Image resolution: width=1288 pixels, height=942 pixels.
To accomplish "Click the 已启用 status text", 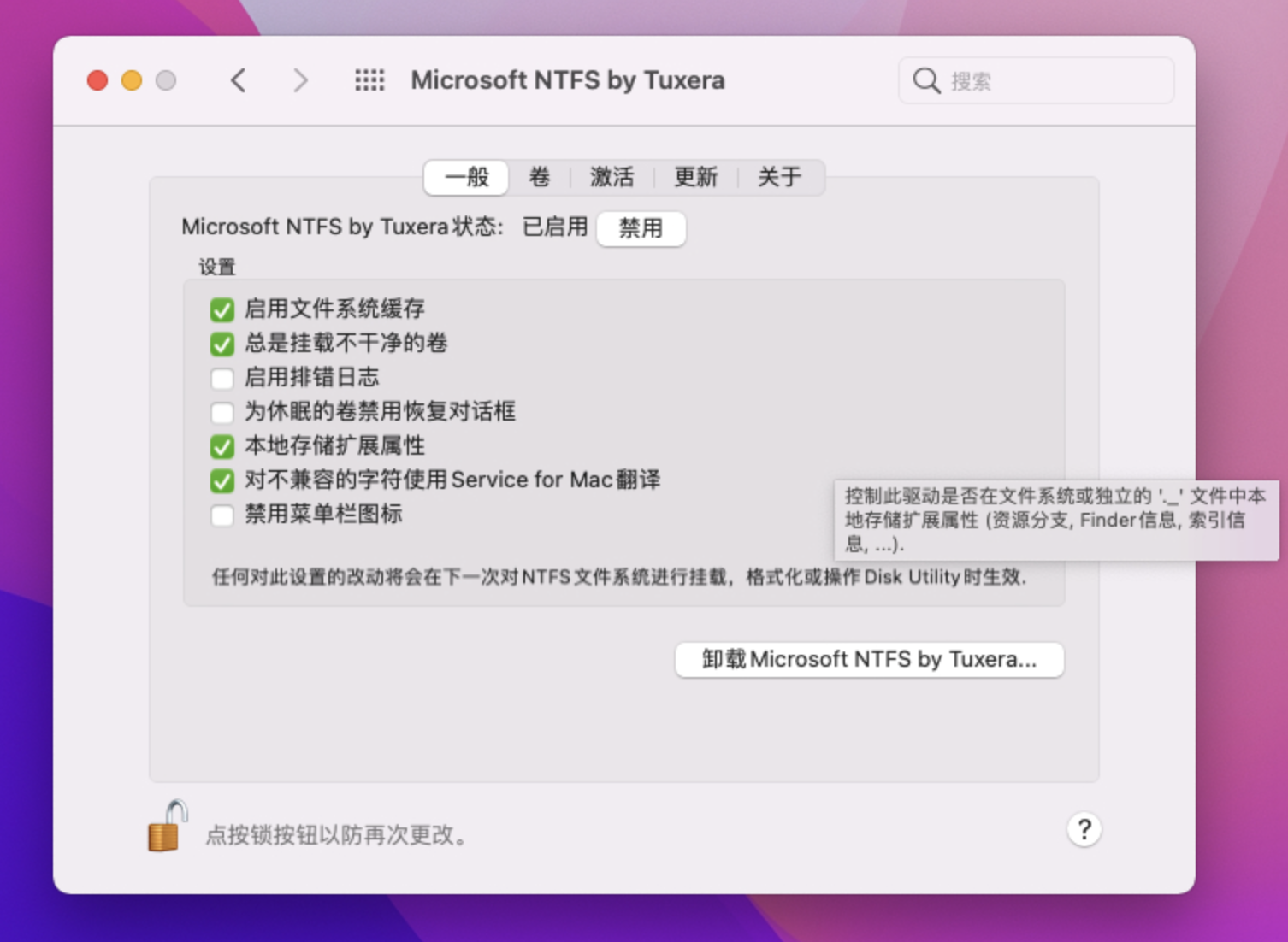I will (x=555, y=227).
